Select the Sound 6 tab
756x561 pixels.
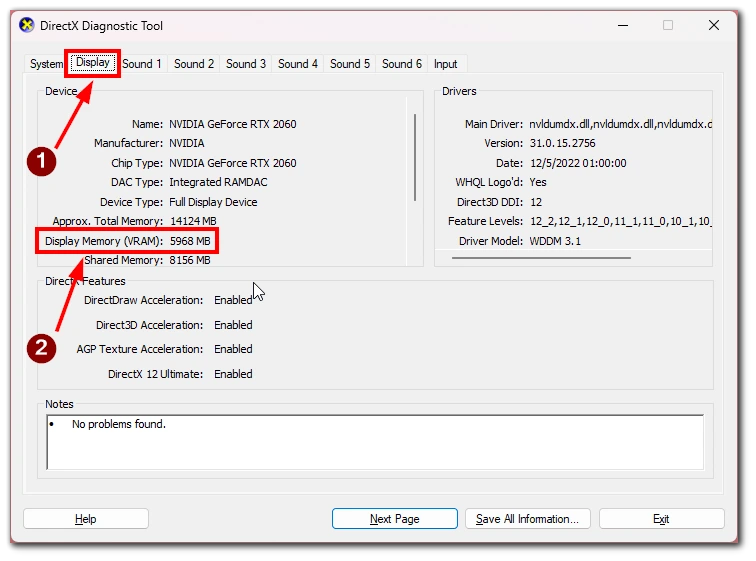[402, 64]
